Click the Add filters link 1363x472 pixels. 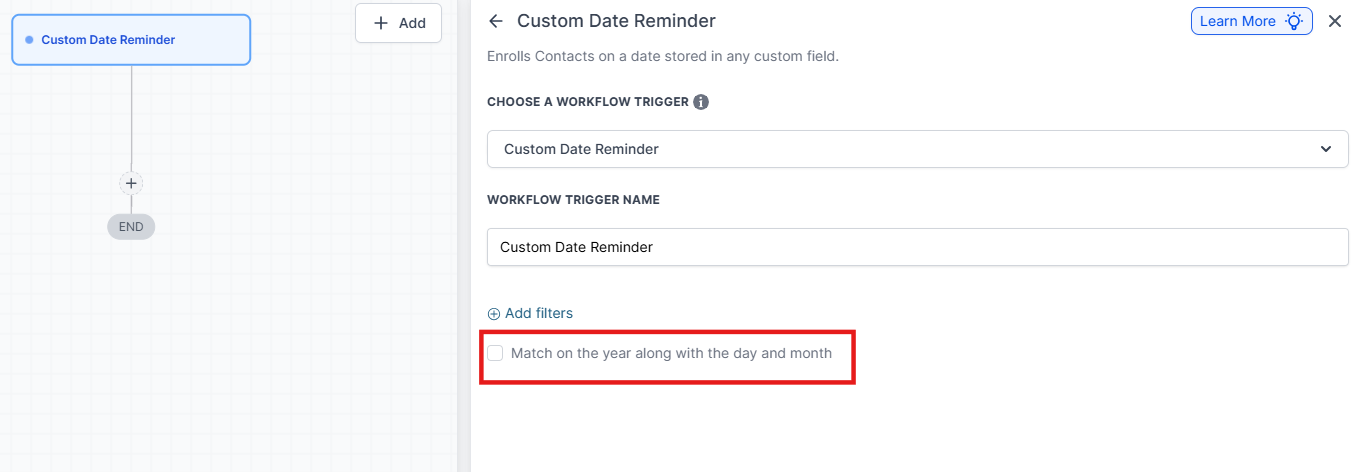[x=538, y=314]
